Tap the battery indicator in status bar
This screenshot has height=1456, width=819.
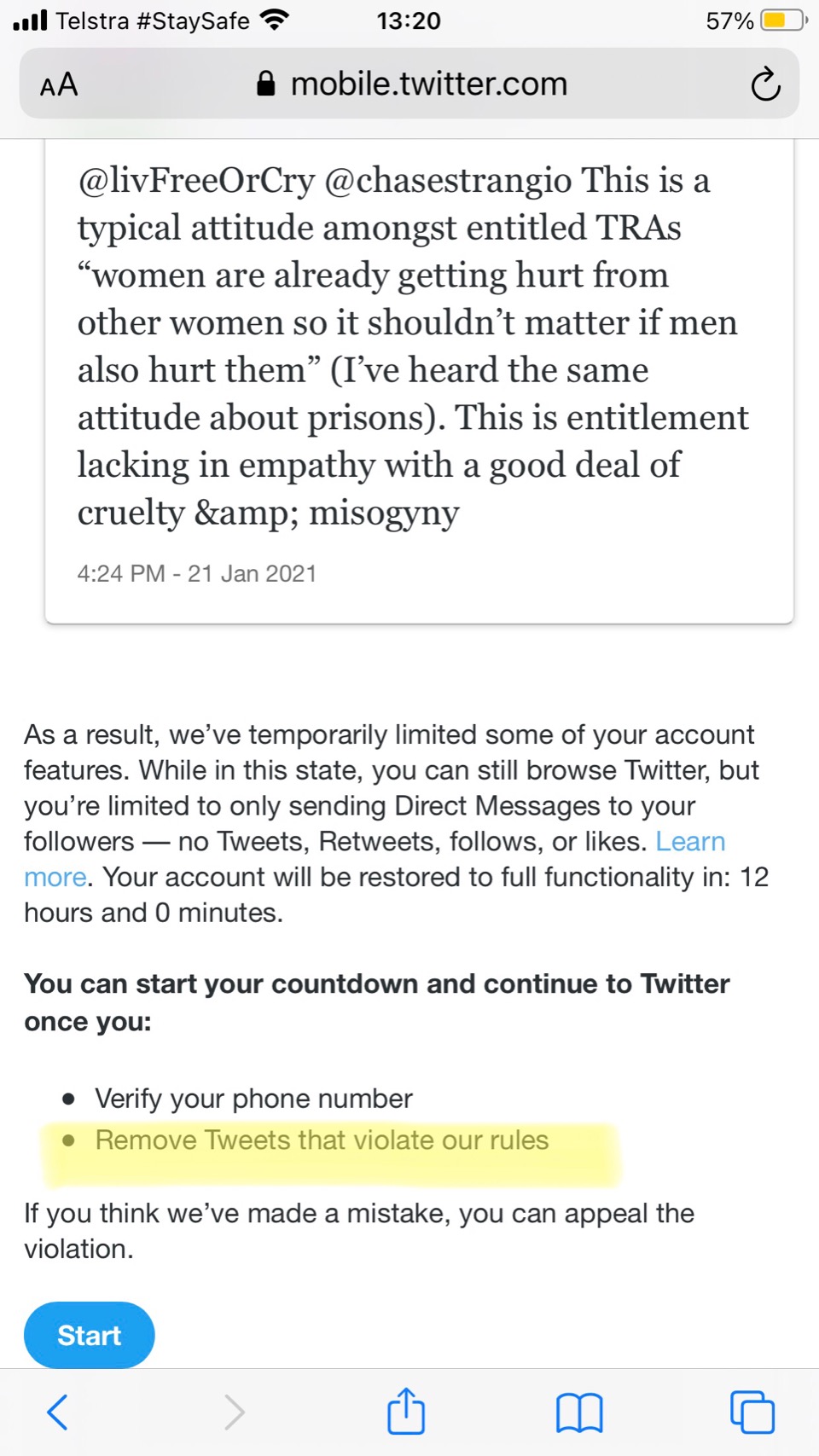[x=782, y=20]
